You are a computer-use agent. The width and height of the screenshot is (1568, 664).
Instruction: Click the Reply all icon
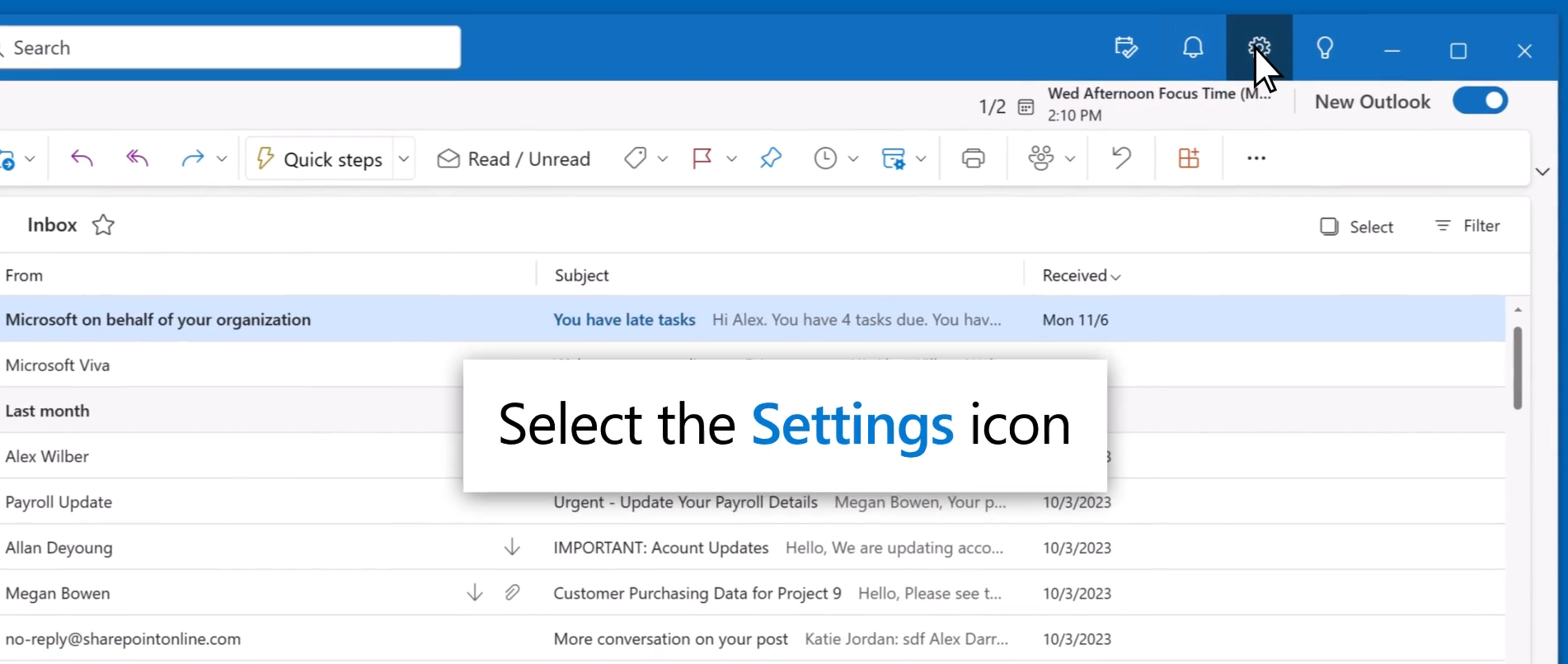(x=137, y=158)
